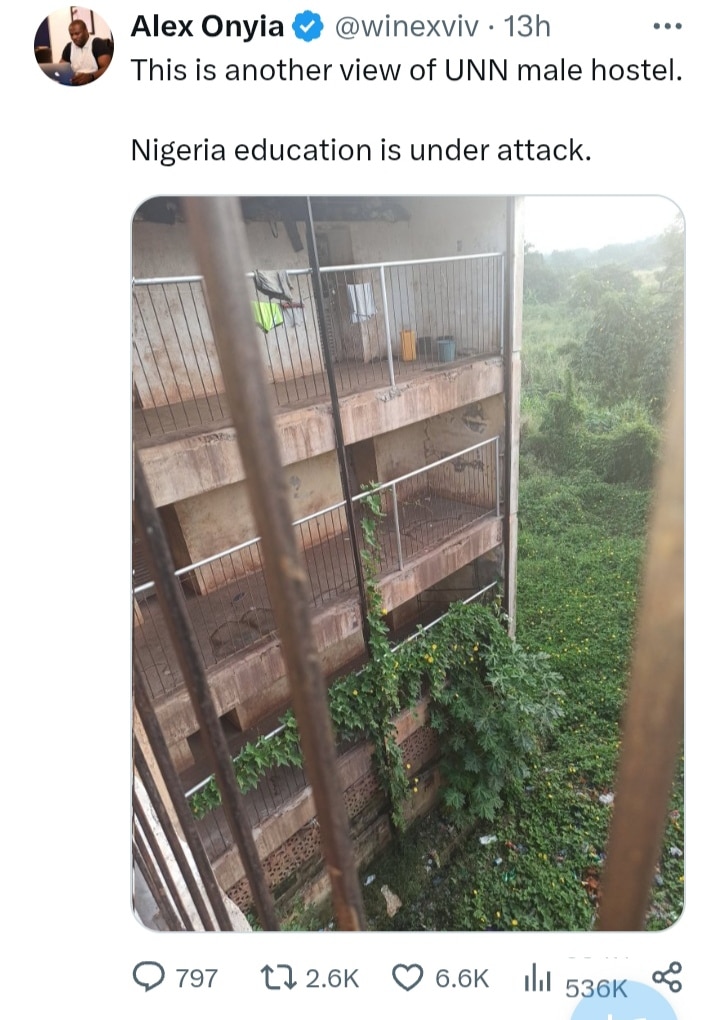Tap the share icon on tweet
Screen dimensions: 720x1020
667,977
